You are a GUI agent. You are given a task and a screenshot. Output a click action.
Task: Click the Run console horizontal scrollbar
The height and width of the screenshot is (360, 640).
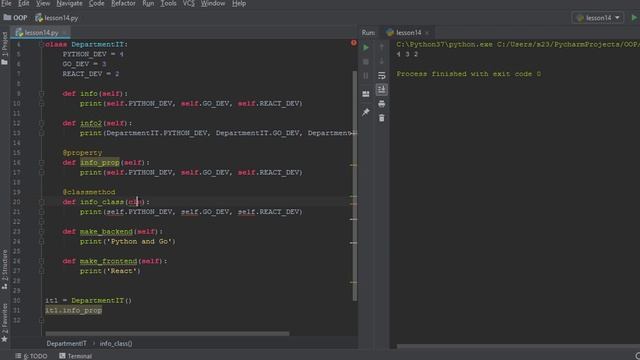click(518, 346)
